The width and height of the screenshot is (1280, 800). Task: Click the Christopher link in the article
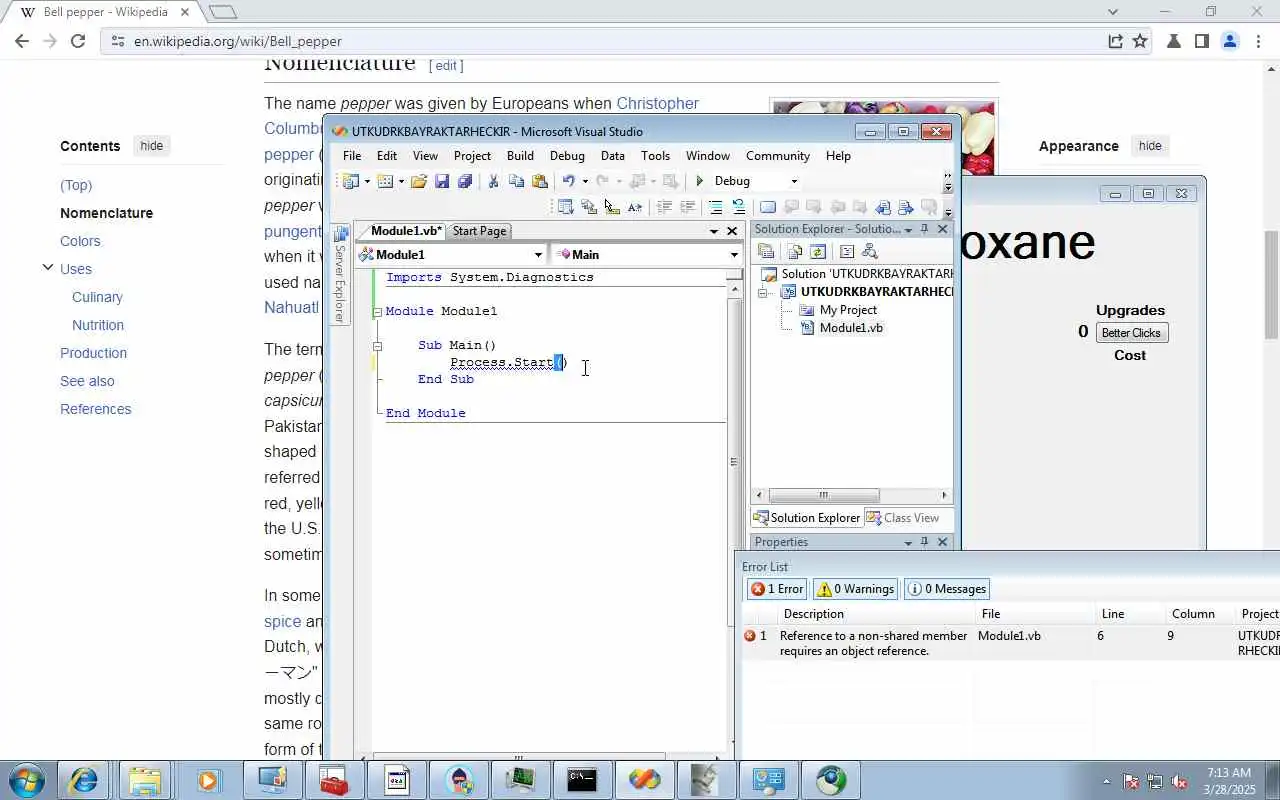pos(657,103)
